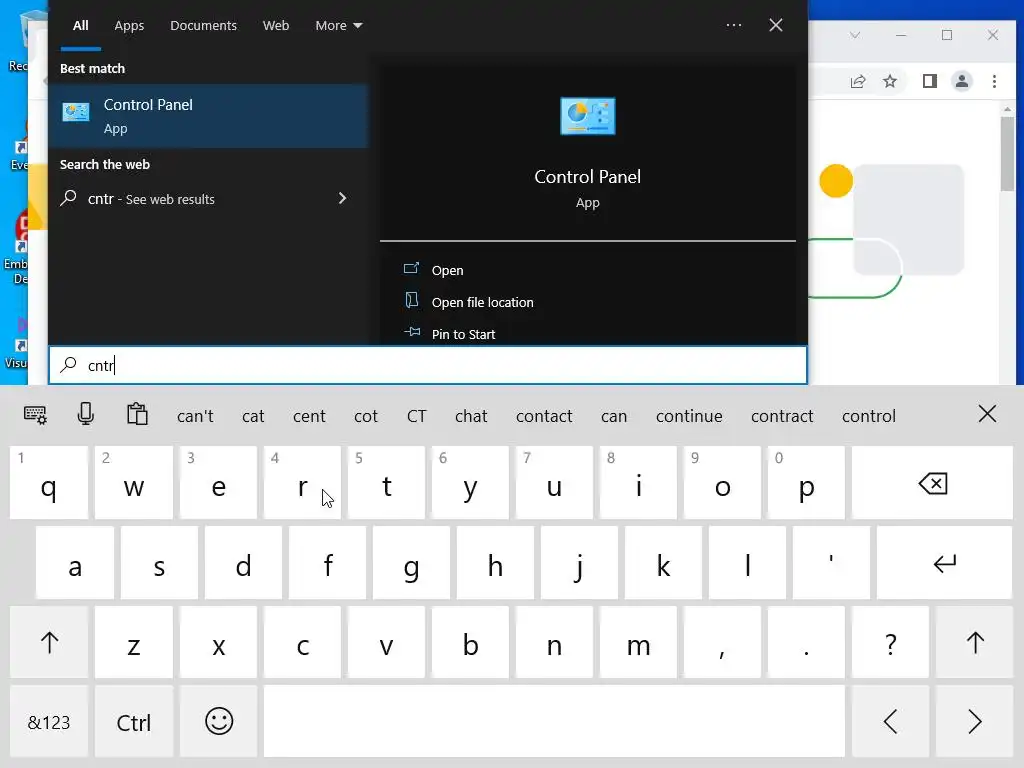Tap the 'a' key

pyautogui.click(x=75, y=563)
